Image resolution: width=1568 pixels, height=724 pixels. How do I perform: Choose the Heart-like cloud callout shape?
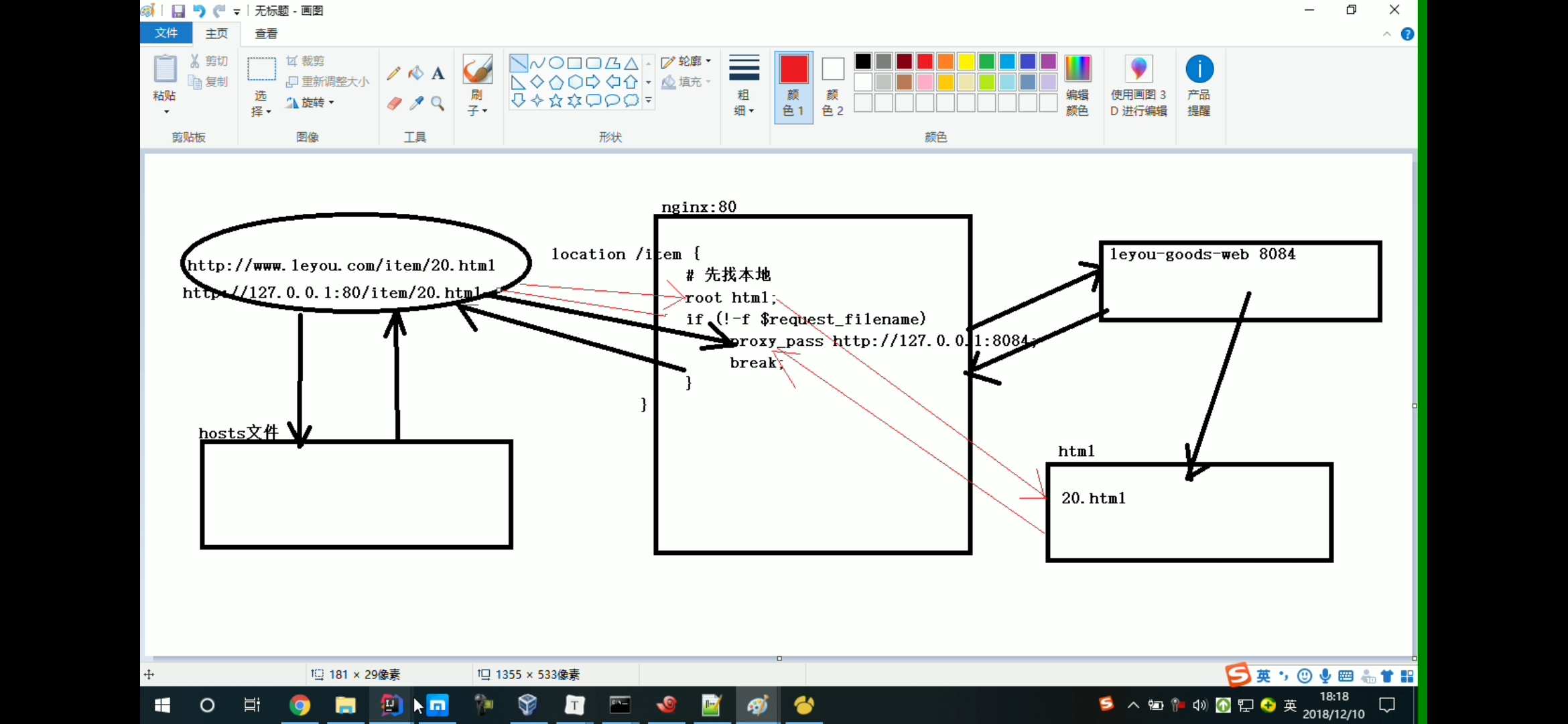pos(631,101)
